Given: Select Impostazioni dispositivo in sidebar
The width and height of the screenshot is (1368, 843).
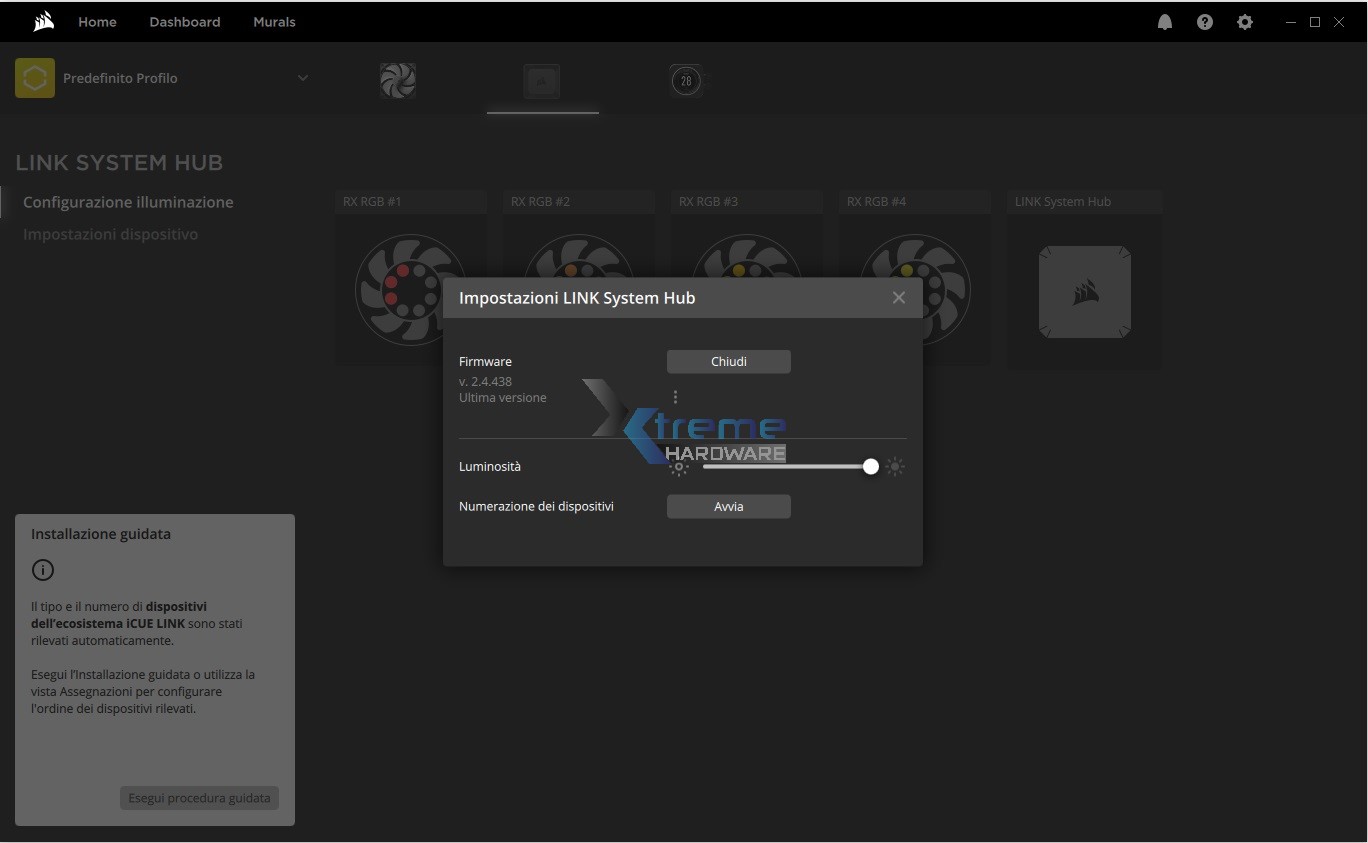Looking at the screenshot, I should [110, 234].
